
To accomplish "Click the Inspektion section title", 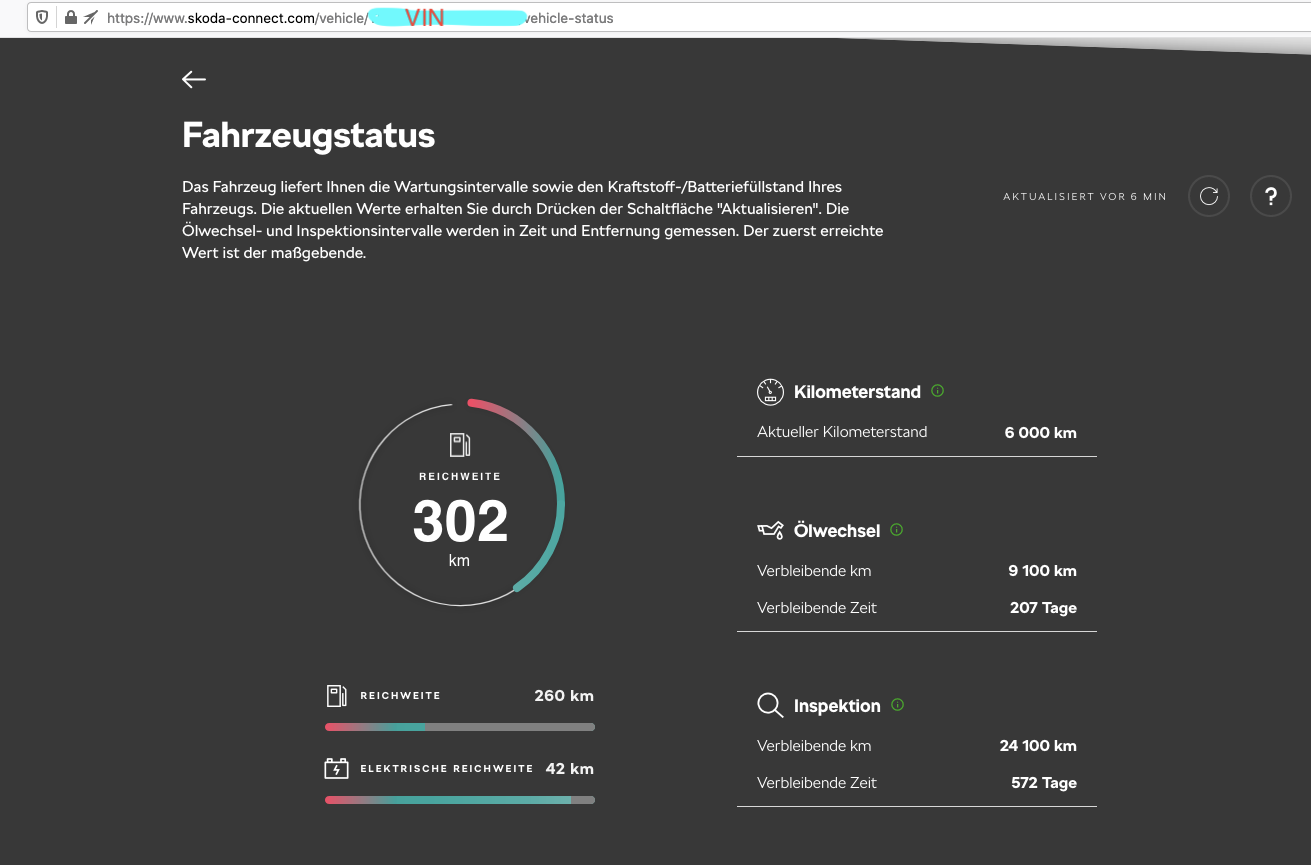I will 837,706.
